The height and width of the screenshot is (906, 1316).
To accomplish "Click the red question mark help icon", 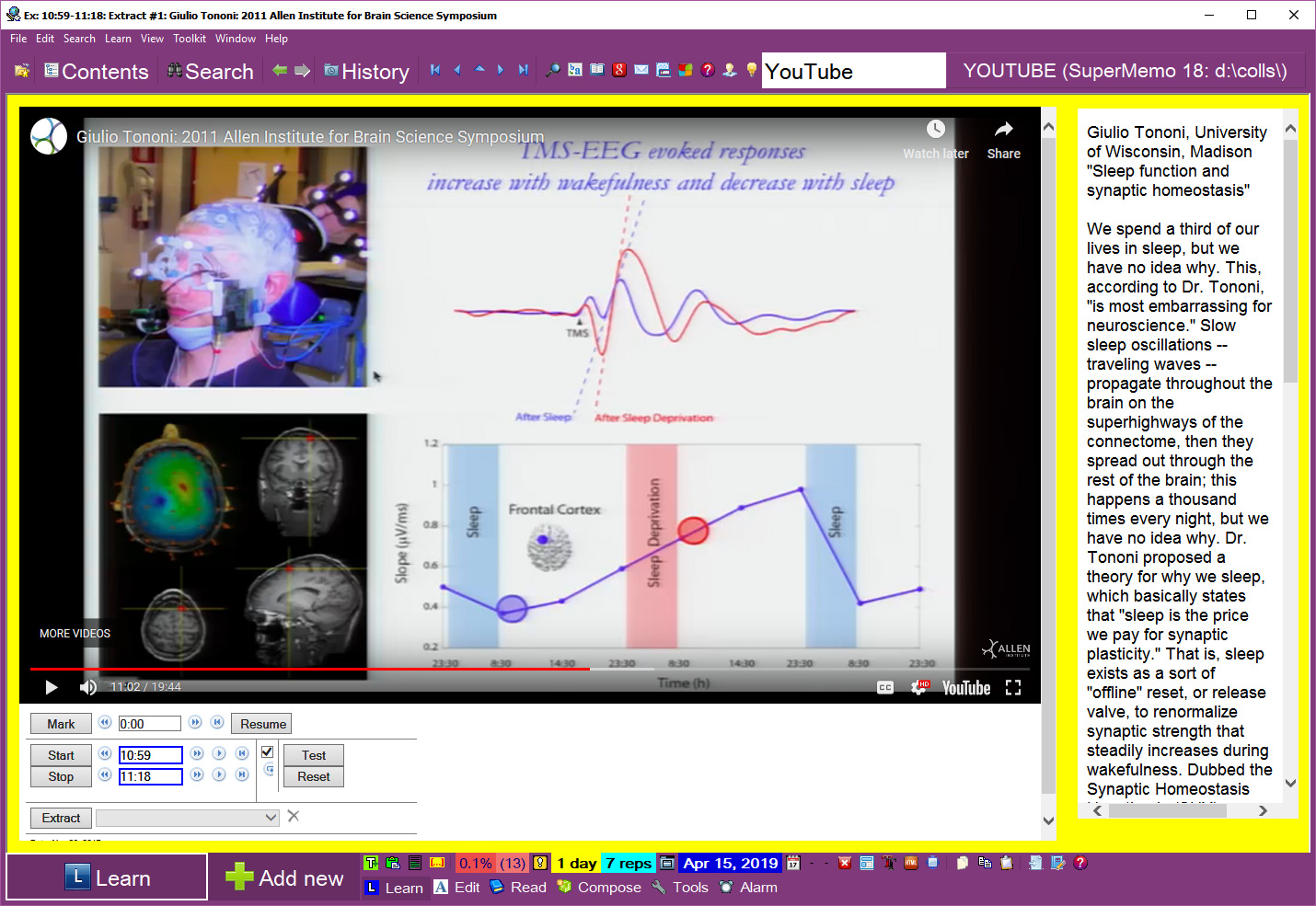I will coord(708,70).
